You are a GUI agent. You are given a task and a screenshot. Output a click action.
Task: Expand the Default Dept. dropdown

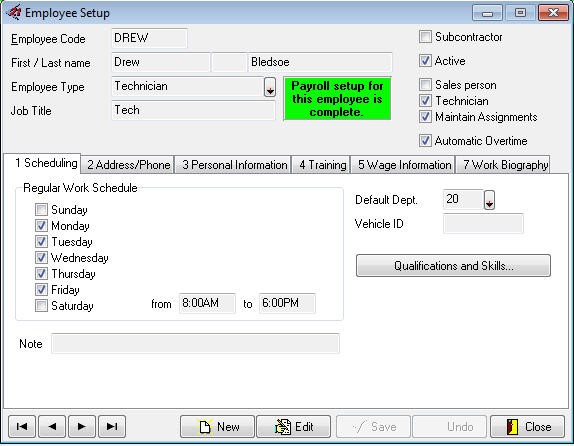[x=489, y=200]
